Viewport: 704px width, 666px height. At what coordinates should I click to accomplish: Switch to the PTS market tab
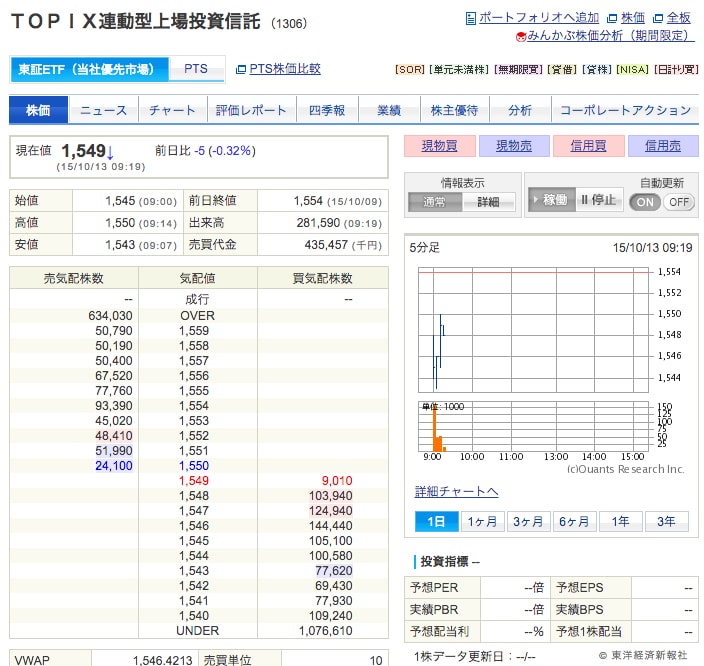(196, 69)
